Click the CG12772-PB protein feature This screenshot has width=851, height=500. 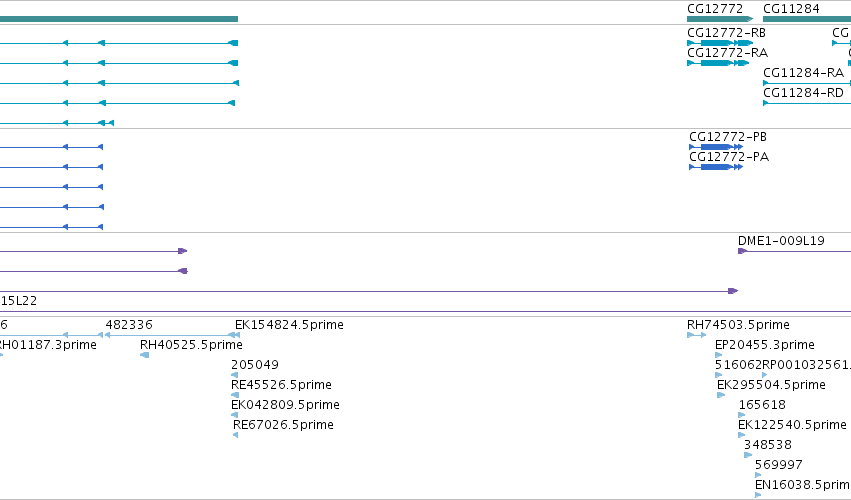click(716, 147)
